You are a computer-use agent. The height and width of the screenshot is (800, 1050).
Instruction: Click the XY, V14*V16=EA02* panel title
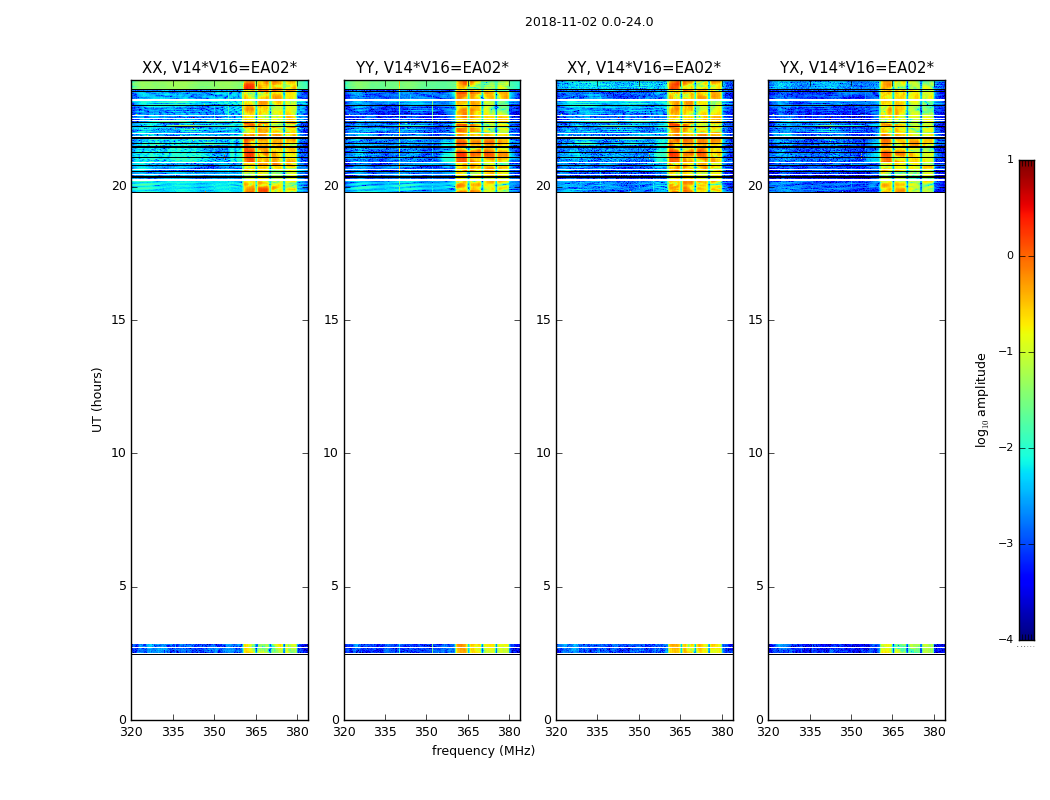click(644, 68)
